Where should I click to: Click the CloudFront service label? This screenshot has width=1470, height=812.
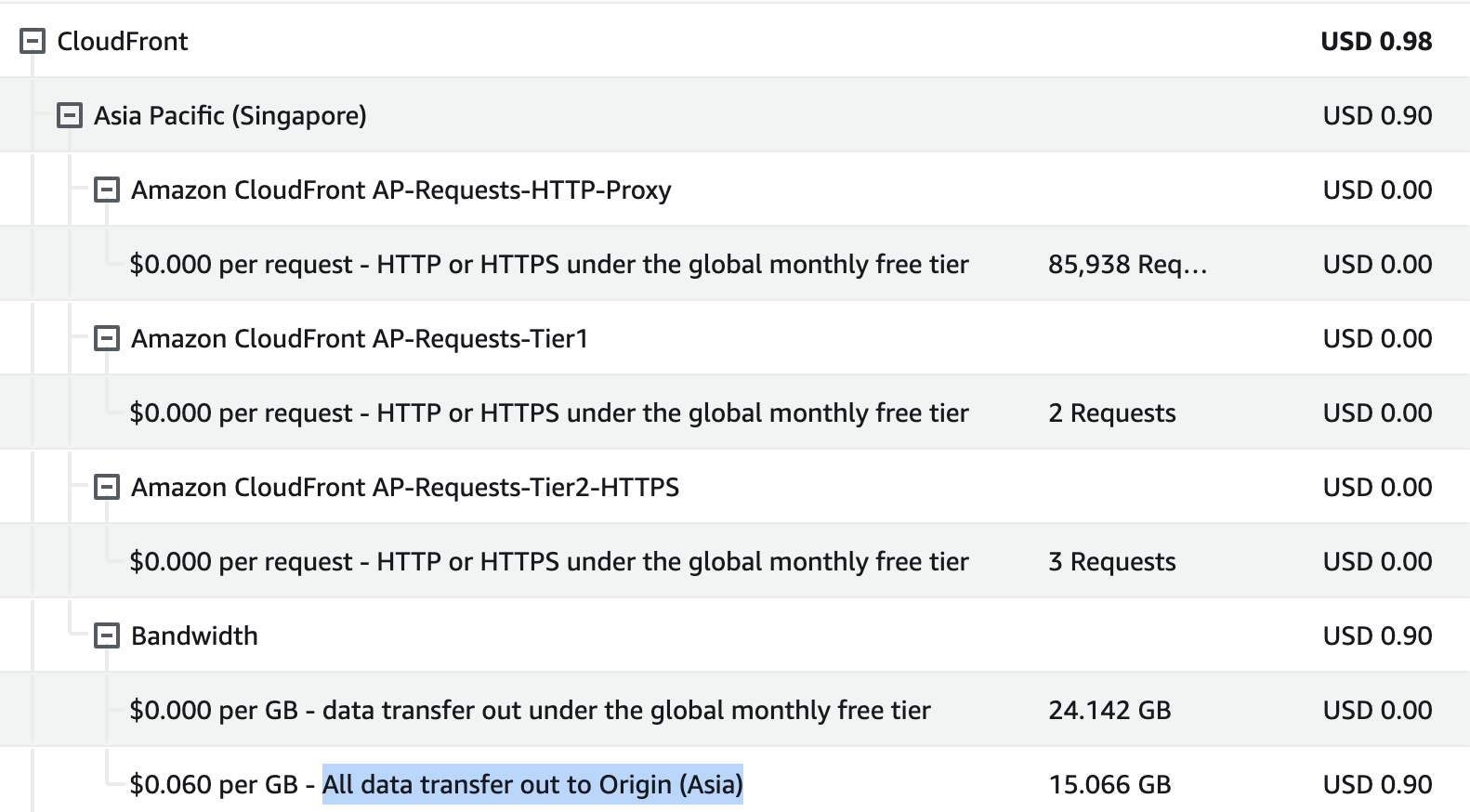click(x=123, y=41)
